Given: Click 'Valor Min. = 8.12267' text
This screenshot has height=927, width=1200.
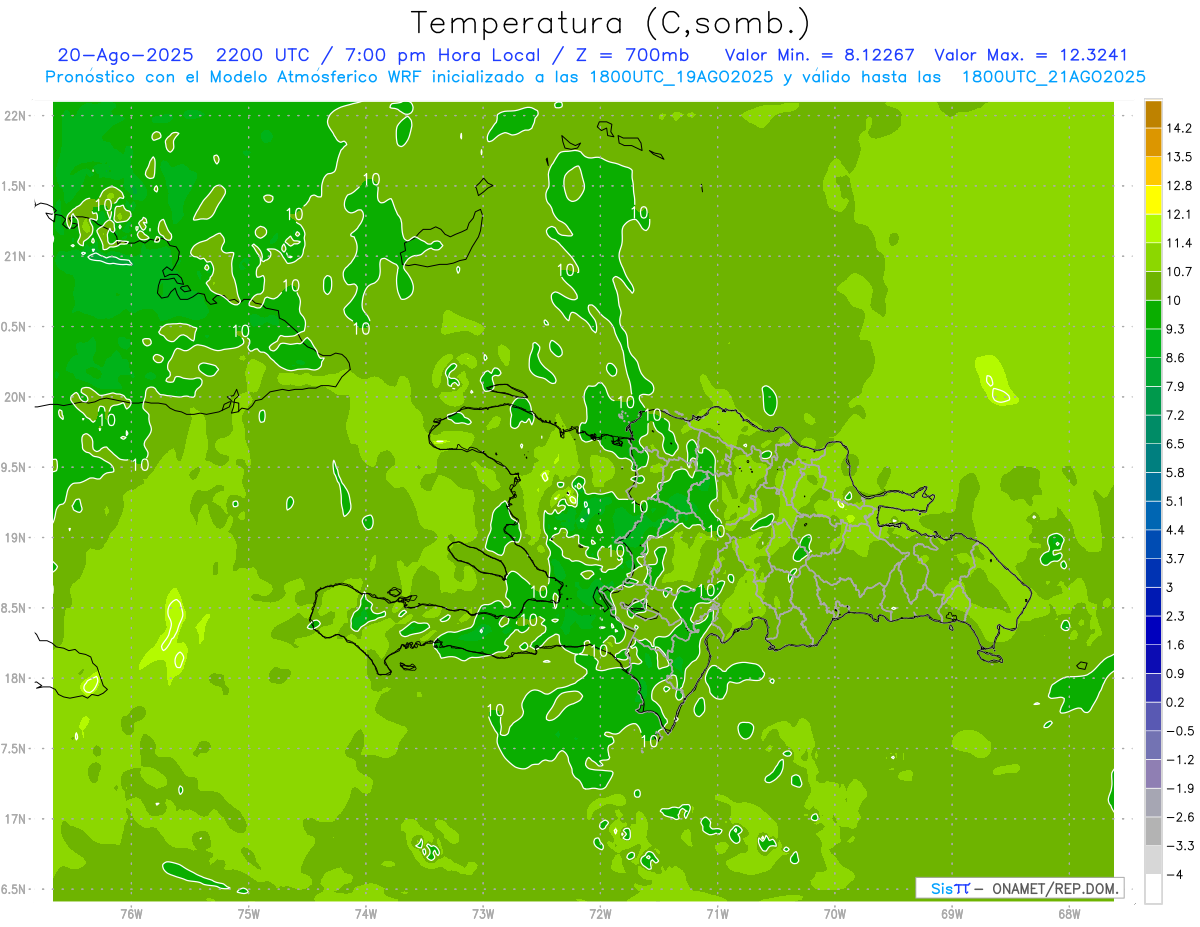Looking at the screenshot, I should point(819,55).
